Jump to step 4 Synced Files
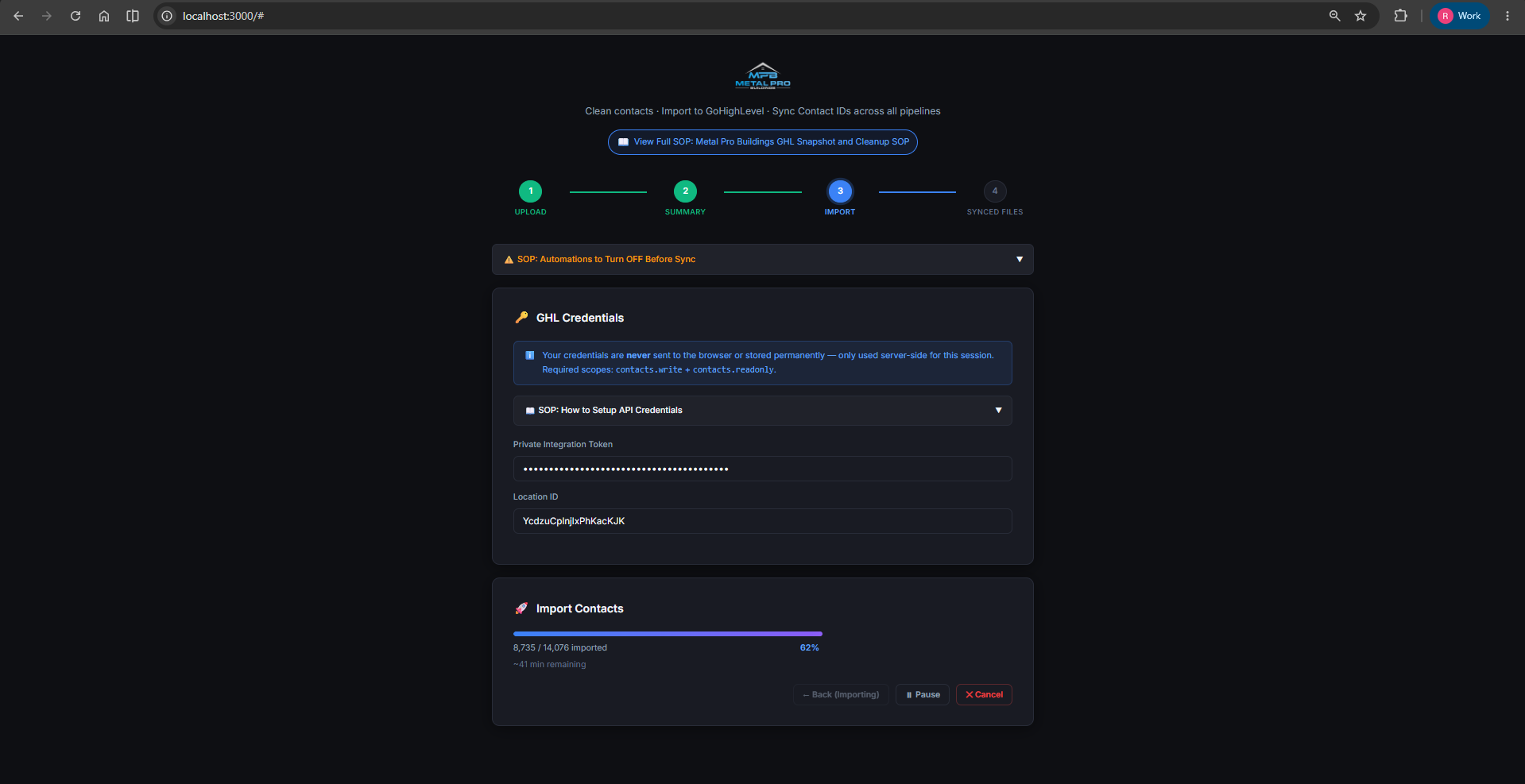1525x784 pixels. [x=995, y=191]
